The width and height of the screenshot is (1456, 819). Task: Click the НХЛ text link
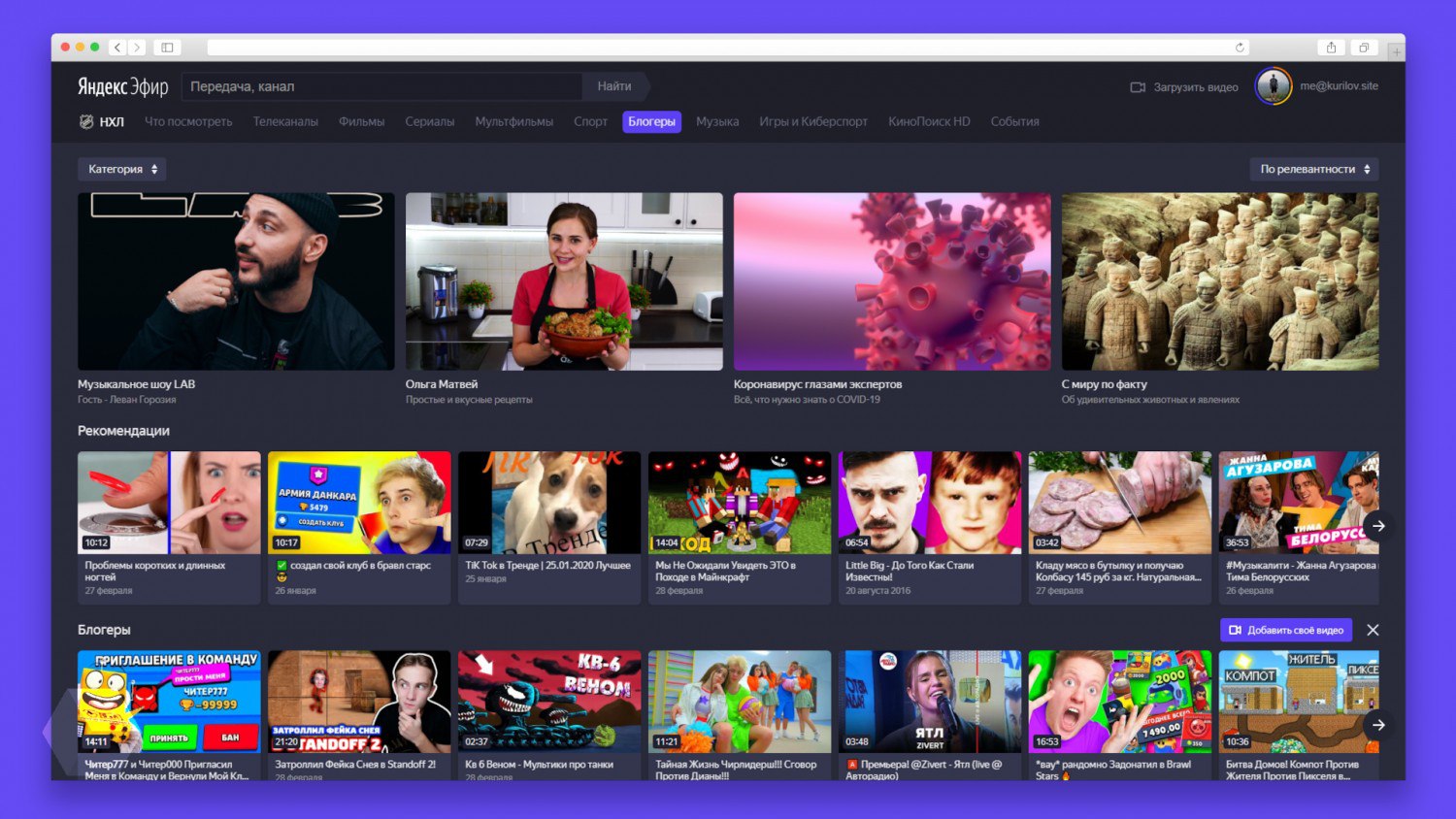click(112, 121)
